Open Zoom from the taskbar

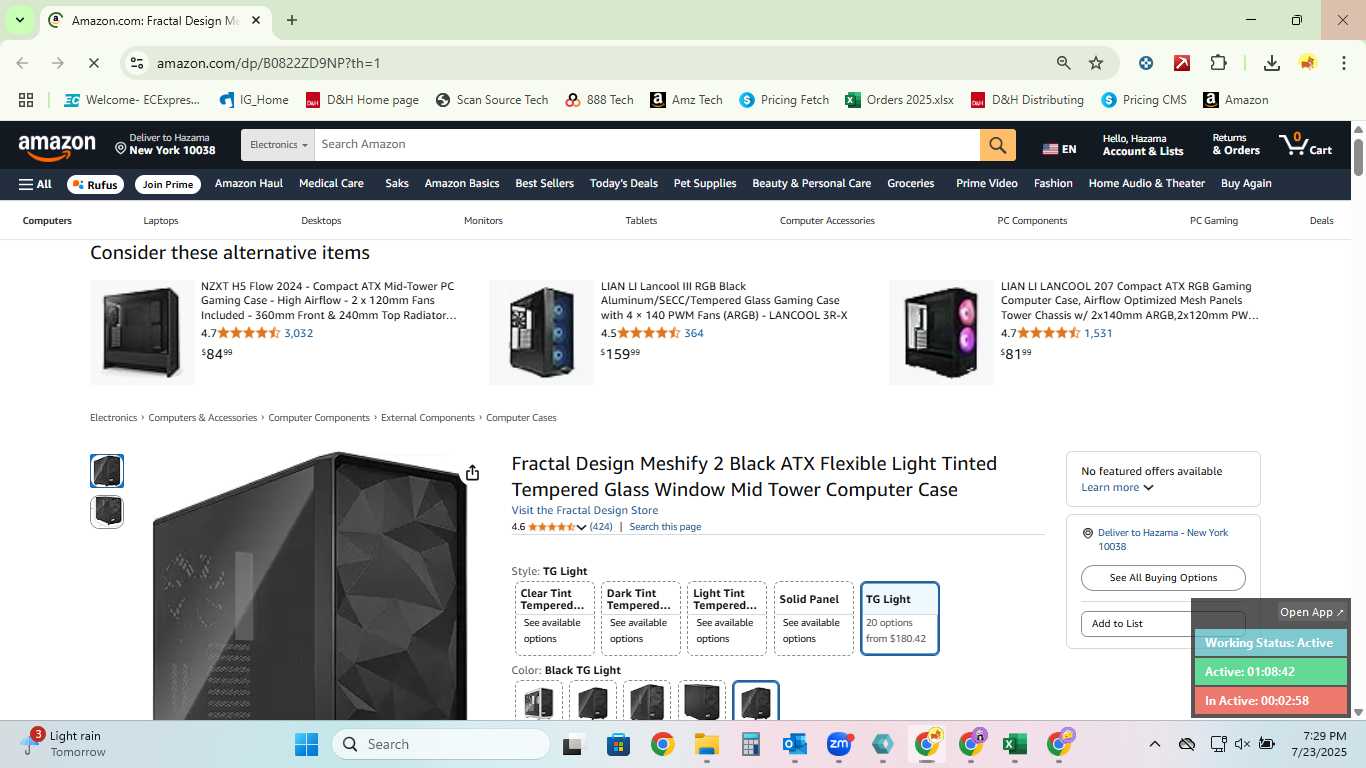839,744
